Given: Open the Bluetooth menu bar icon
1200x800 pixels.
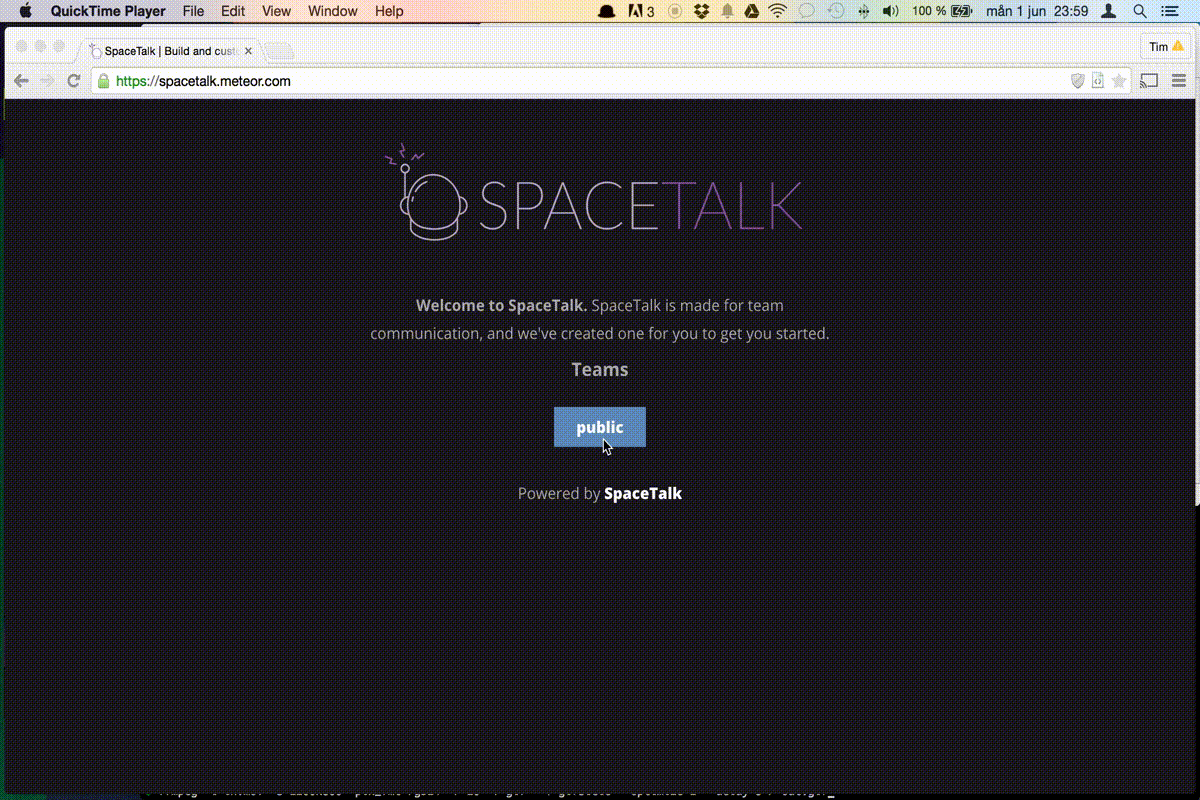Looking at the screenshot, I should coord(863,11).
